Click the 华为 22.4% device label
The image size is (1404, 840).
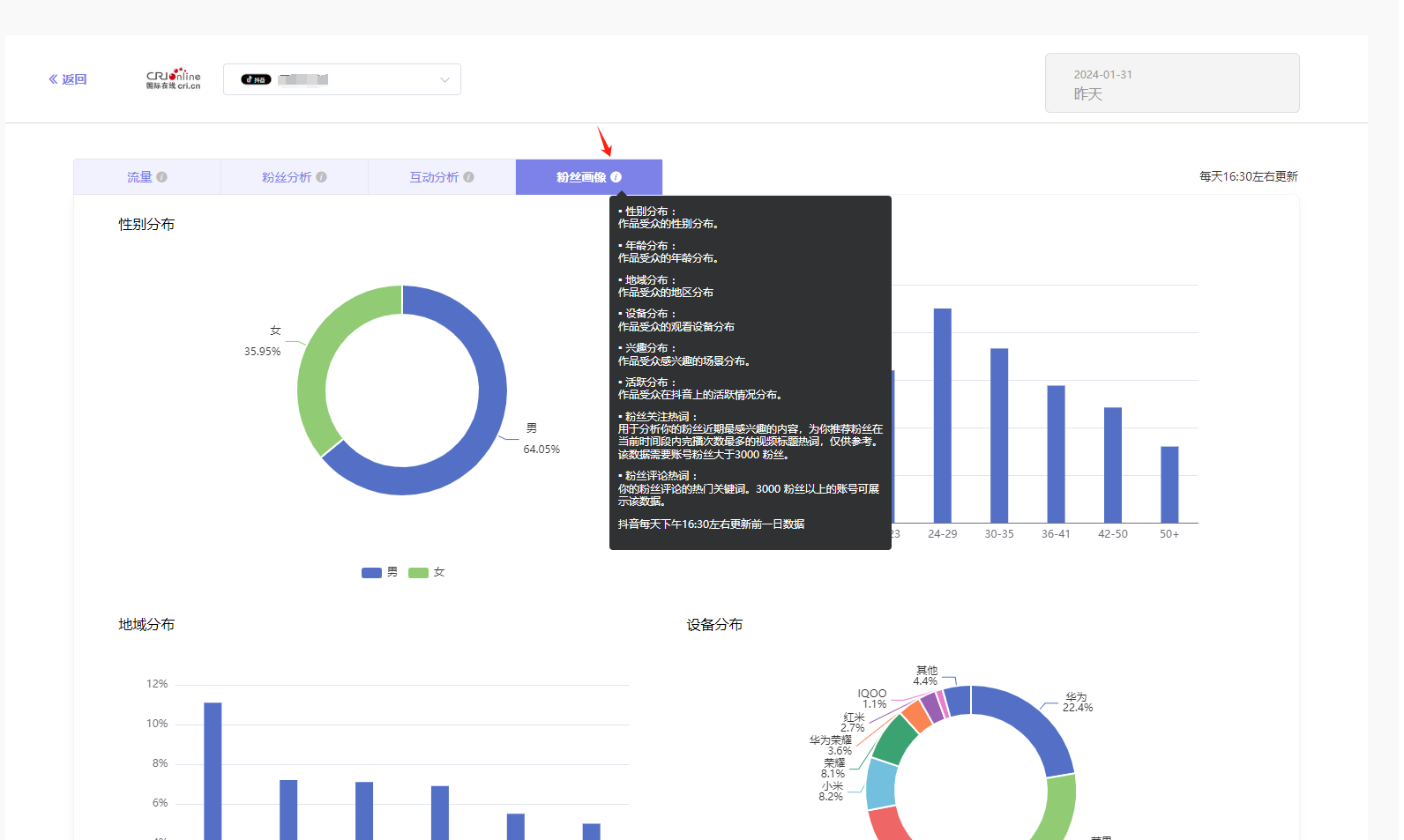tap(1078, 702)
